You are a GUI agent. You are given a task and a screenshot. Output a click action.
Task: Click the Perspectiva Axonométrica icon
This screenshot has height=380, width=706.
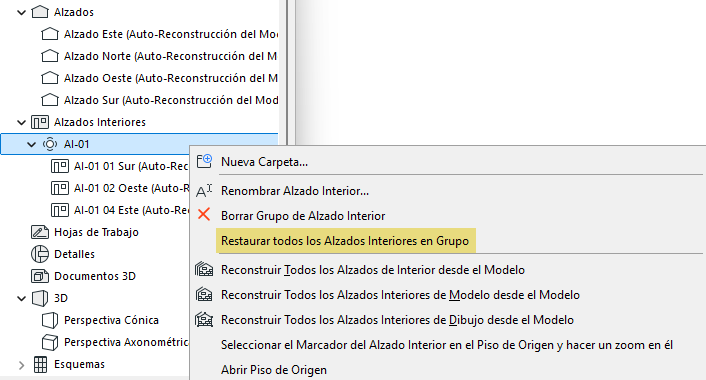pyautogui.click(x=50, y=342)
